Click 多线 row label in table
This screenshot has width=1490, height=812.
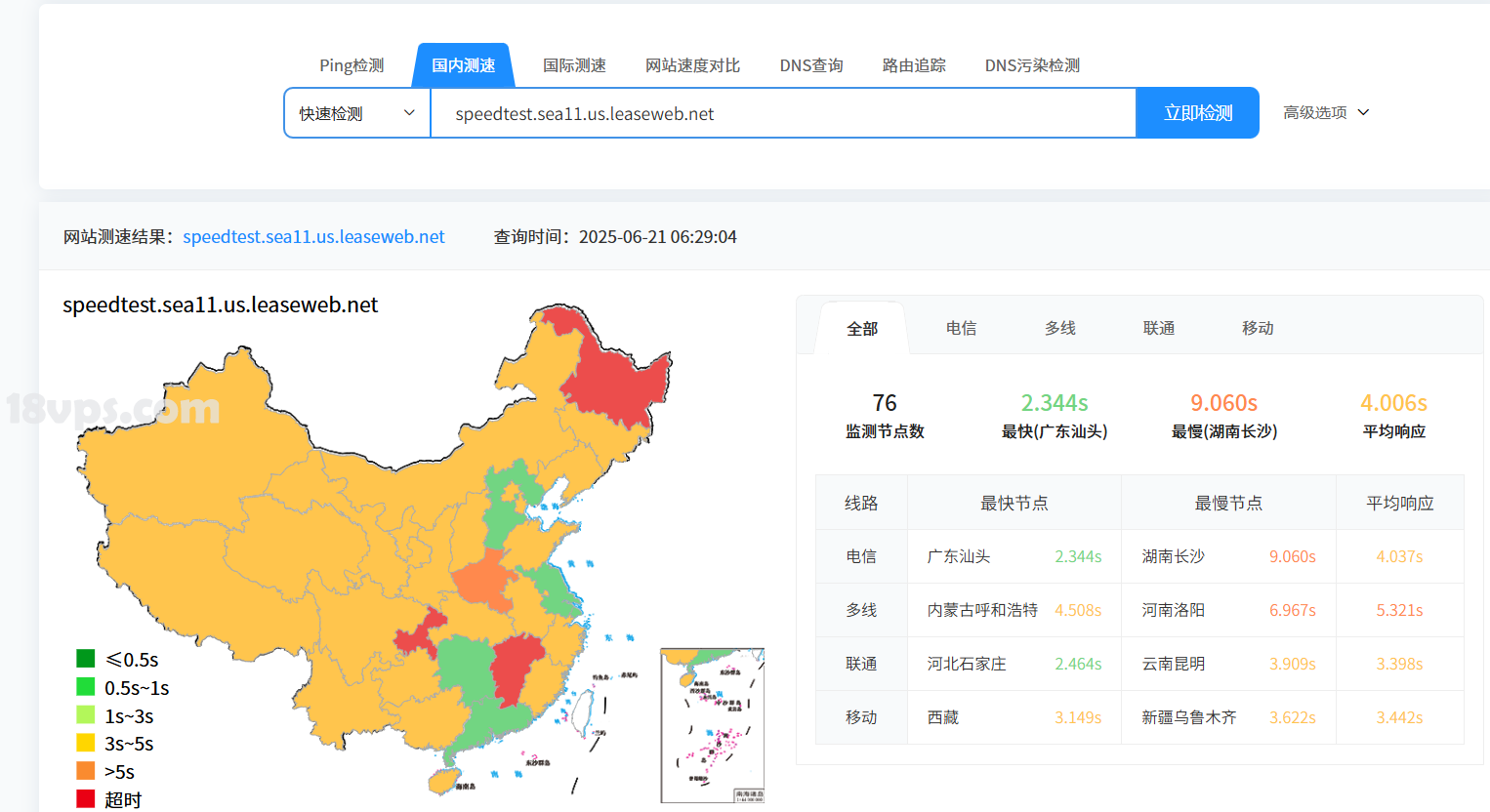point(861,610)
